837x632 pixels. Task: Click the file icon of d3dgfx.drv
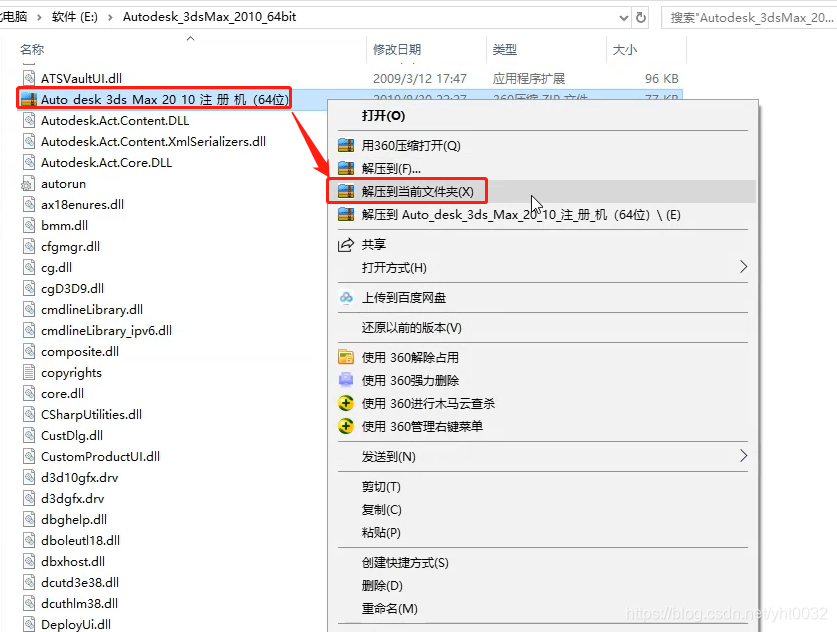(x=29, y=498)
